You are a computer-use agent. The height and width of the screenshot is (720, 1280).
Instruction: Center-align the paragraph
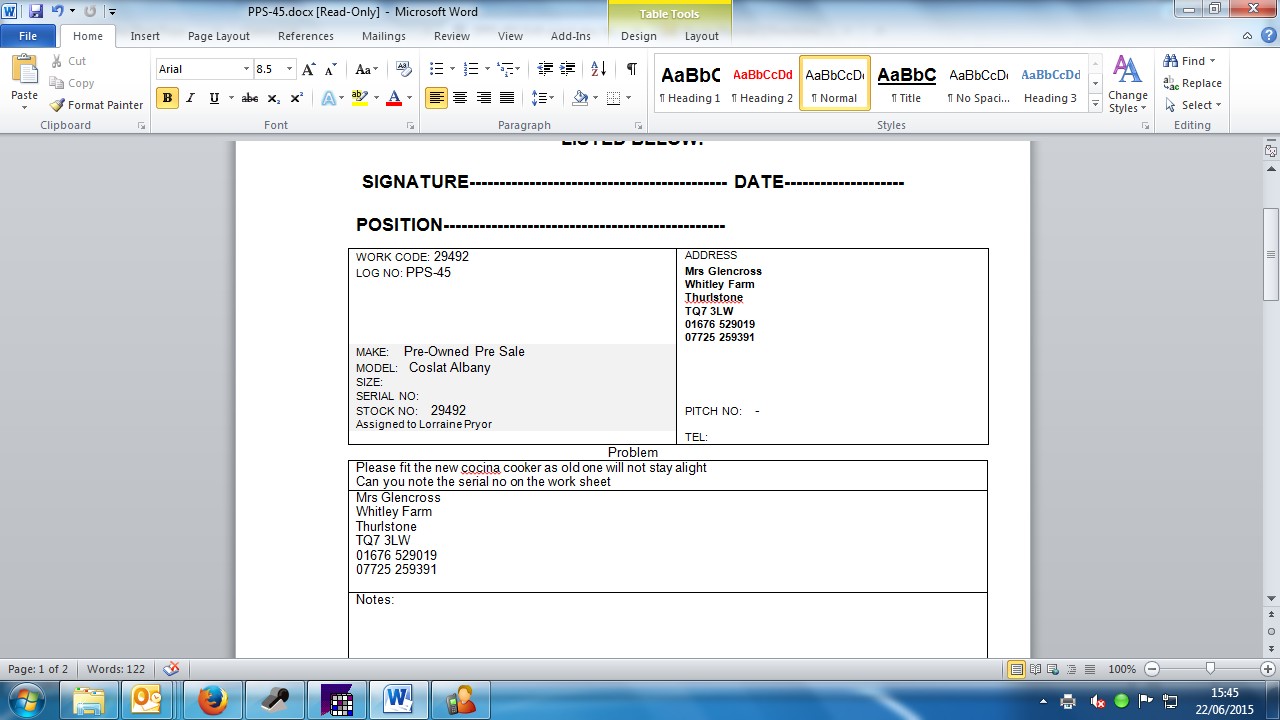[460, 98]
